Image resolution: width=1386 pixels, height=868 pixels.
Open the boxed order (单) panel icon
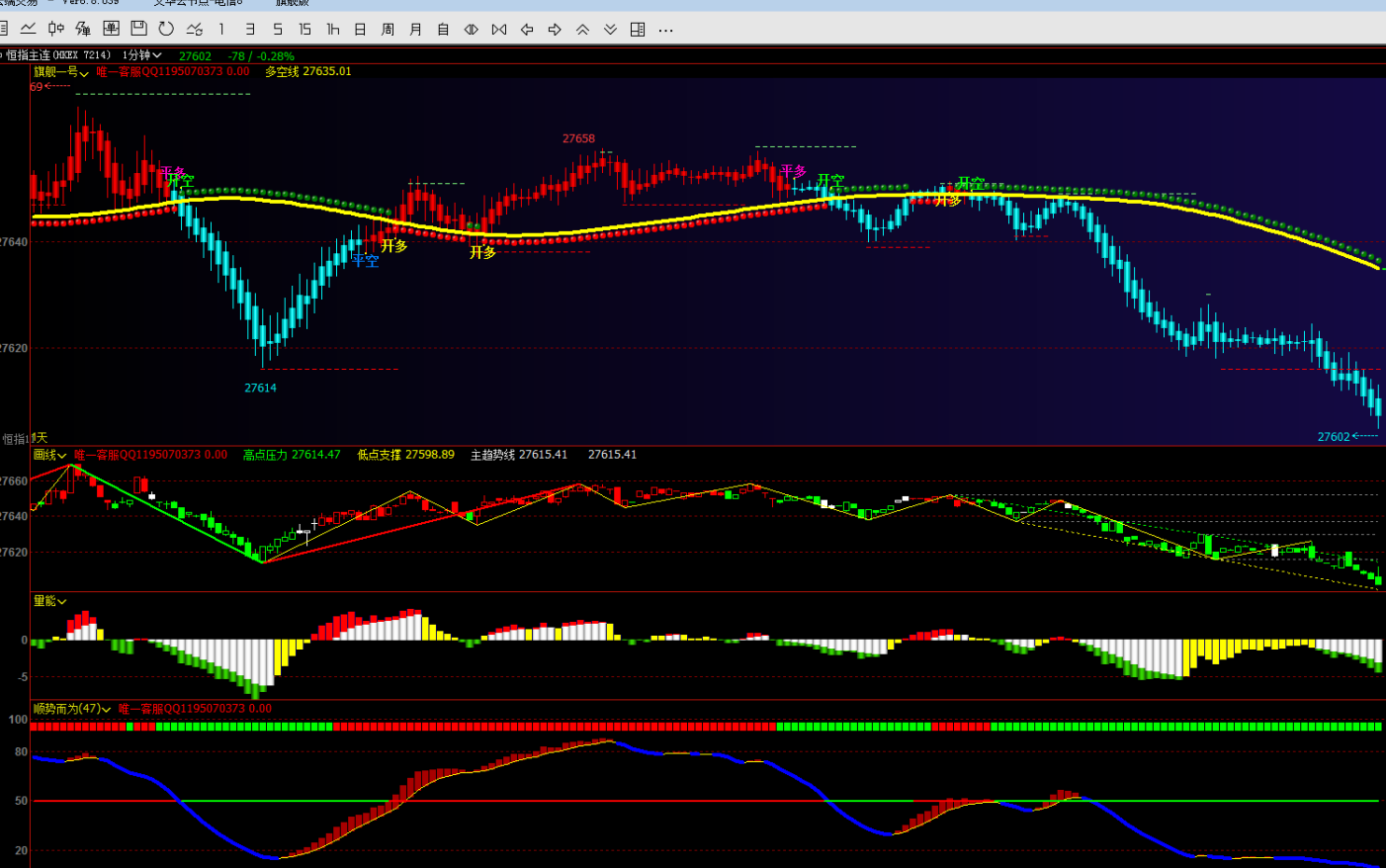[x=111, y=29]
